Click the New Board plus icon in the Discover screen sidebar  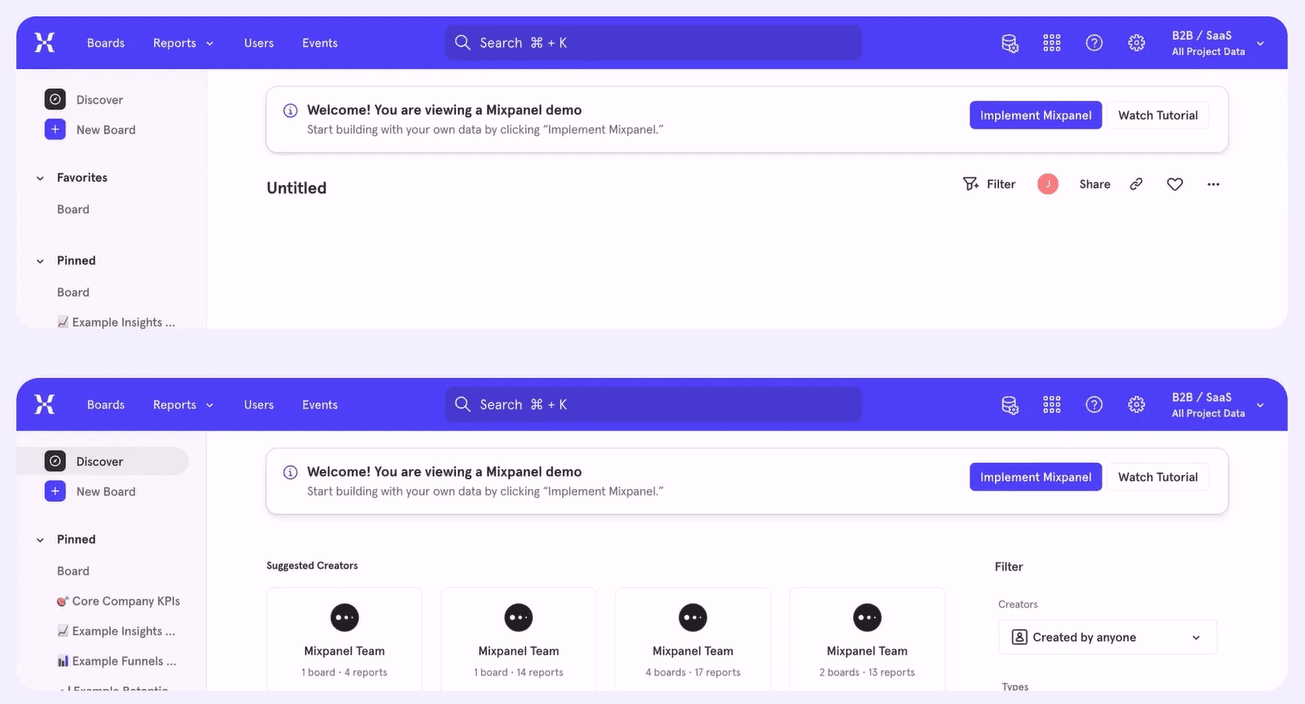[x=55, y=491]
